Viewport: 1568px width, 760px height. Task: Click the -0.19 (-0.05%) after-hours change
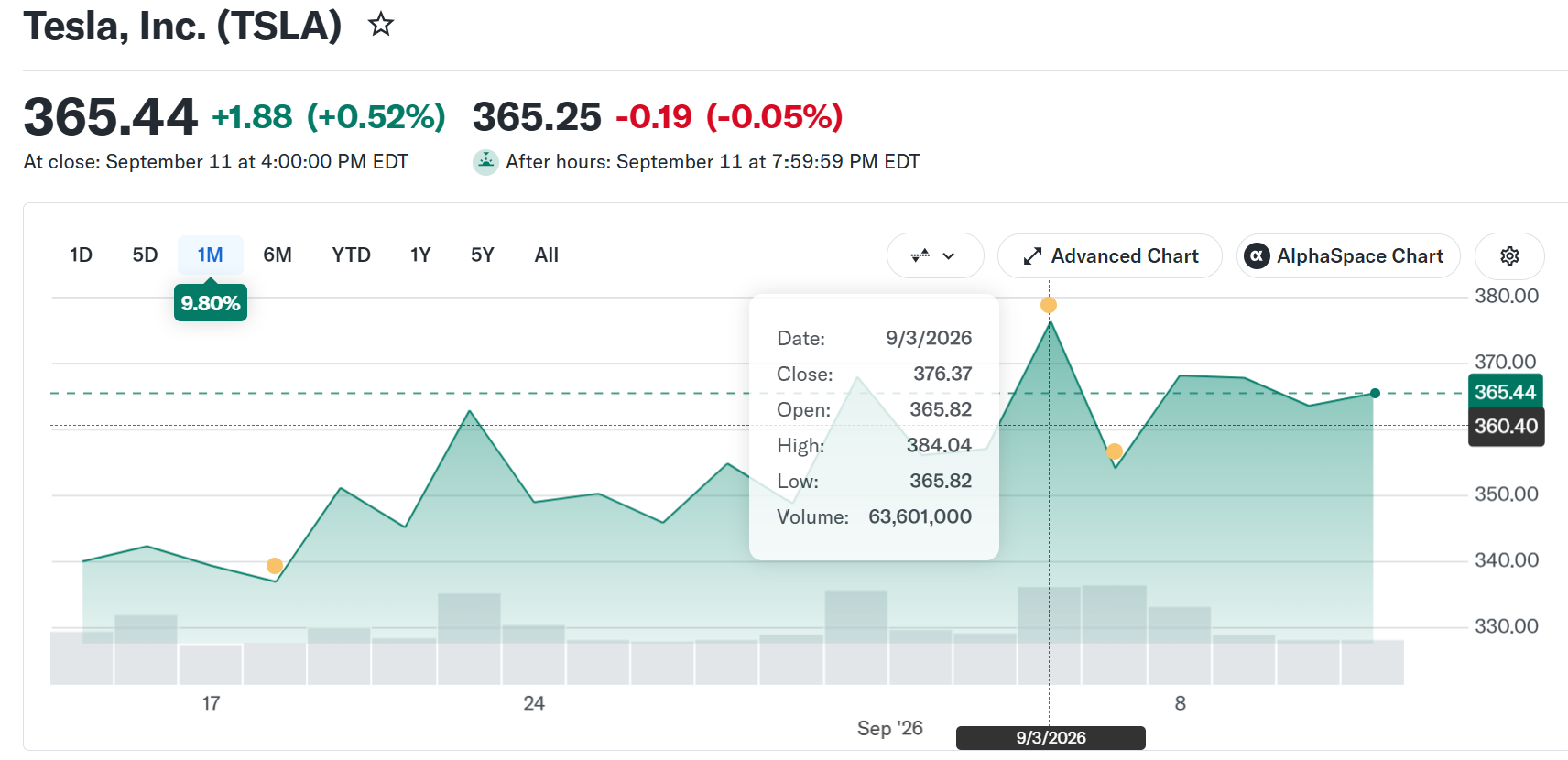(729, 117)
